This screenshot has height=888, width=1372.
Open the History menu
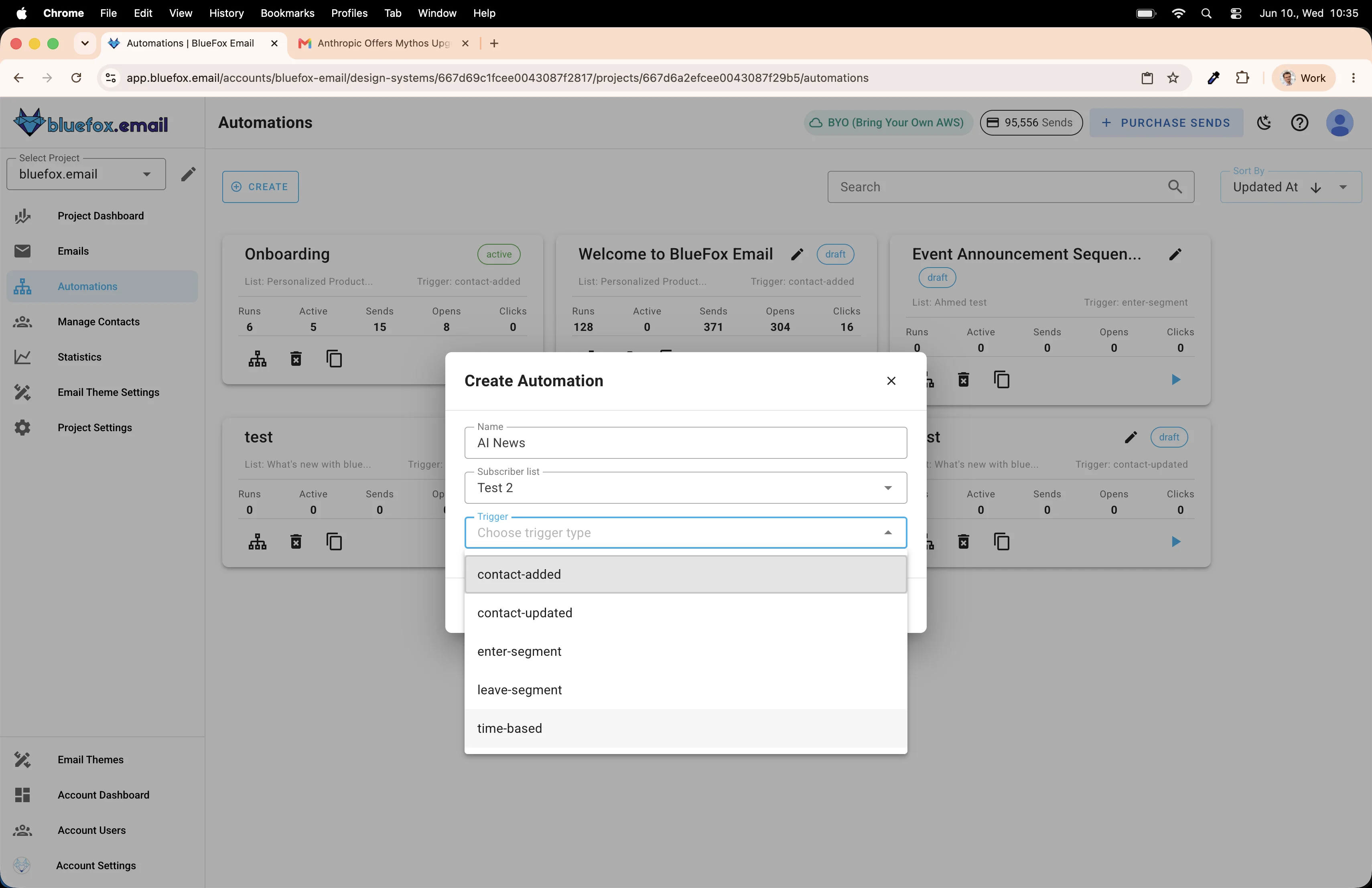point(226,13)
